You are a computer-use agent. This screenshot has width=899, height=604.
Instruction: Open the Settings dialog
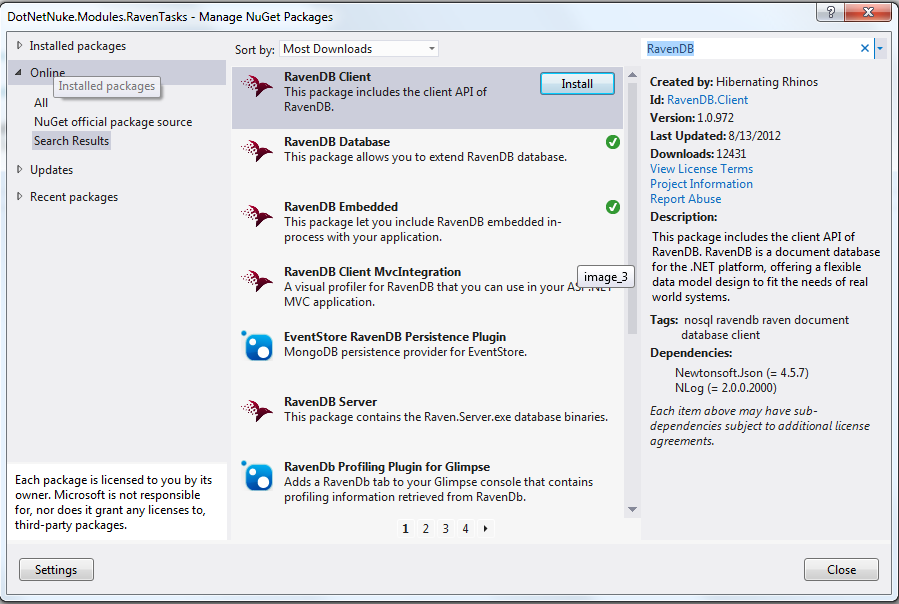point(56,570)
